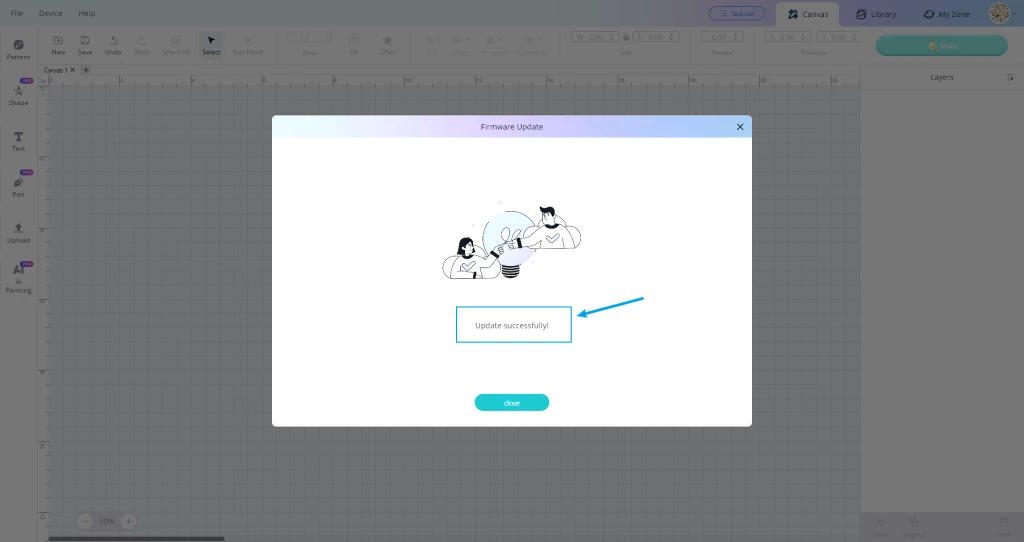Open the Help menu

tap(87, 13)
